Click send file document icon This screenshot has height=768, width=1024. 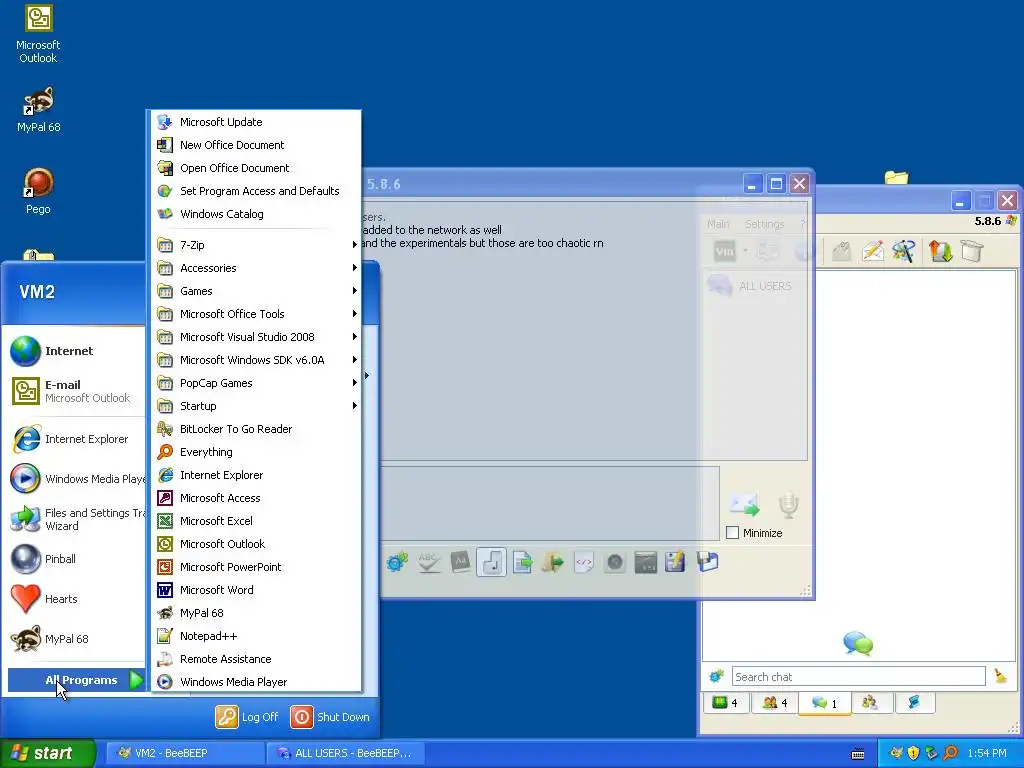pos(522,562)
